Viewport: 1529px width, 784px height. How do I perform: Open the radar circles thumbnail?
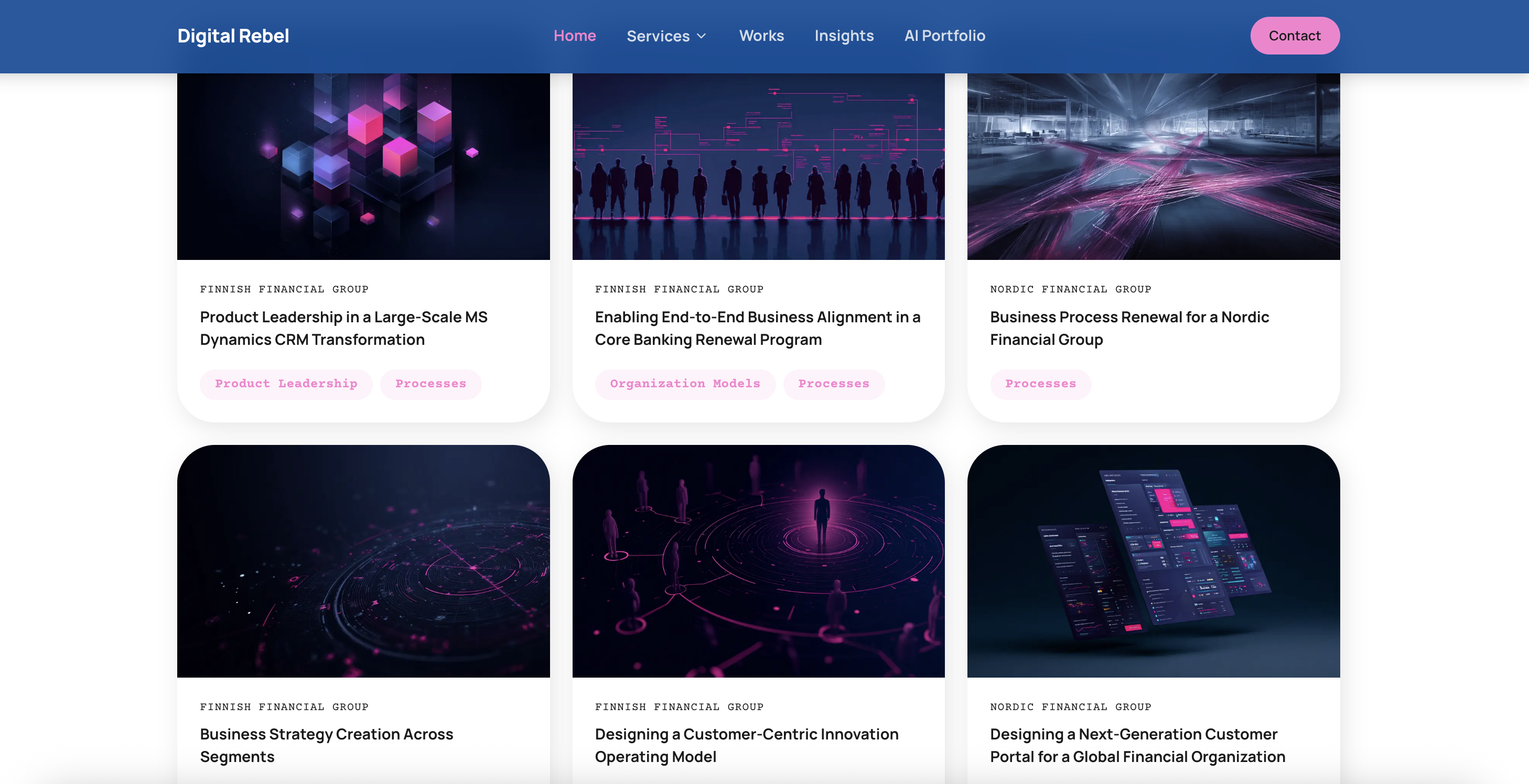[x=363, y=560]
